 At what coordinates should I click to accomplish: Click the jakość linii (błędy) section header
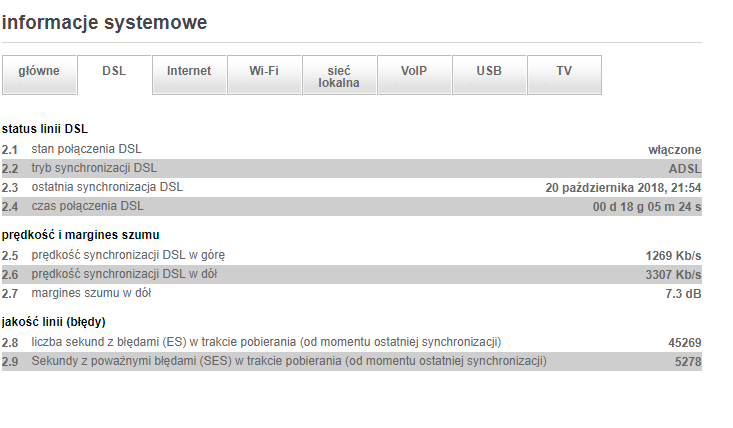click(x=54, y=322)
